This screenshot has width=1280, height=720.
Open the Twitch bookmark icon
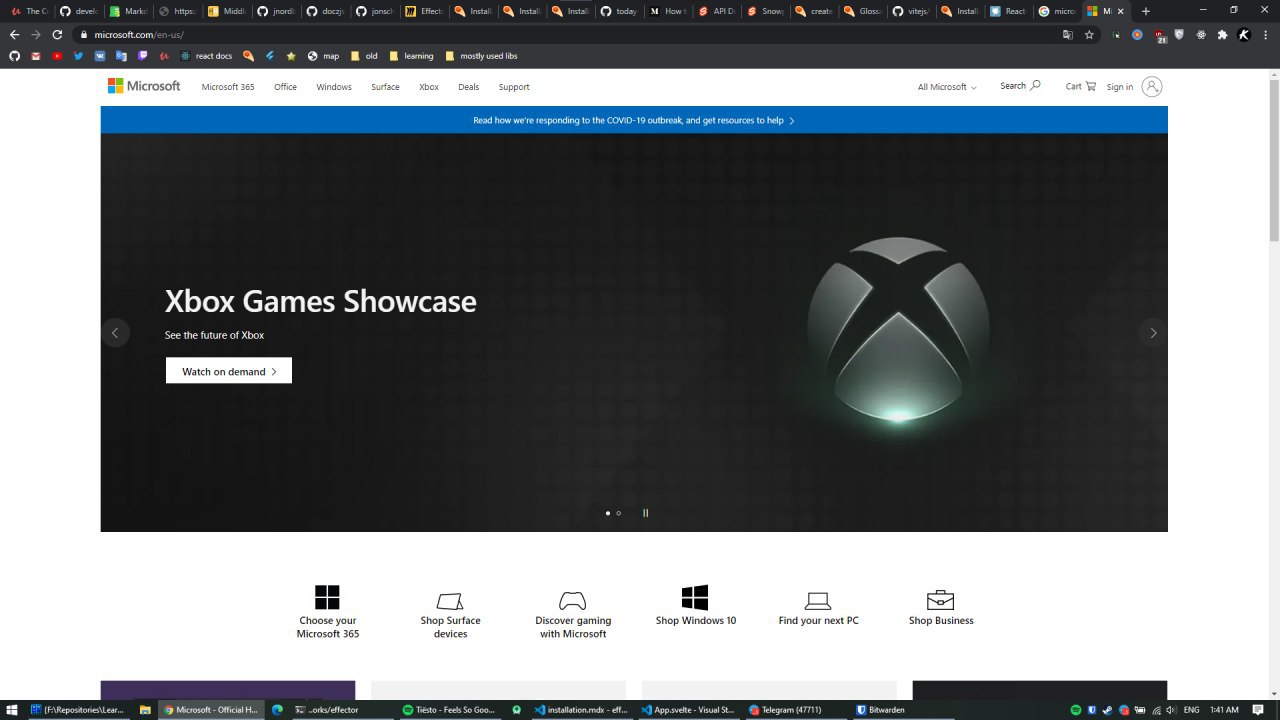[x=143, y=56]
